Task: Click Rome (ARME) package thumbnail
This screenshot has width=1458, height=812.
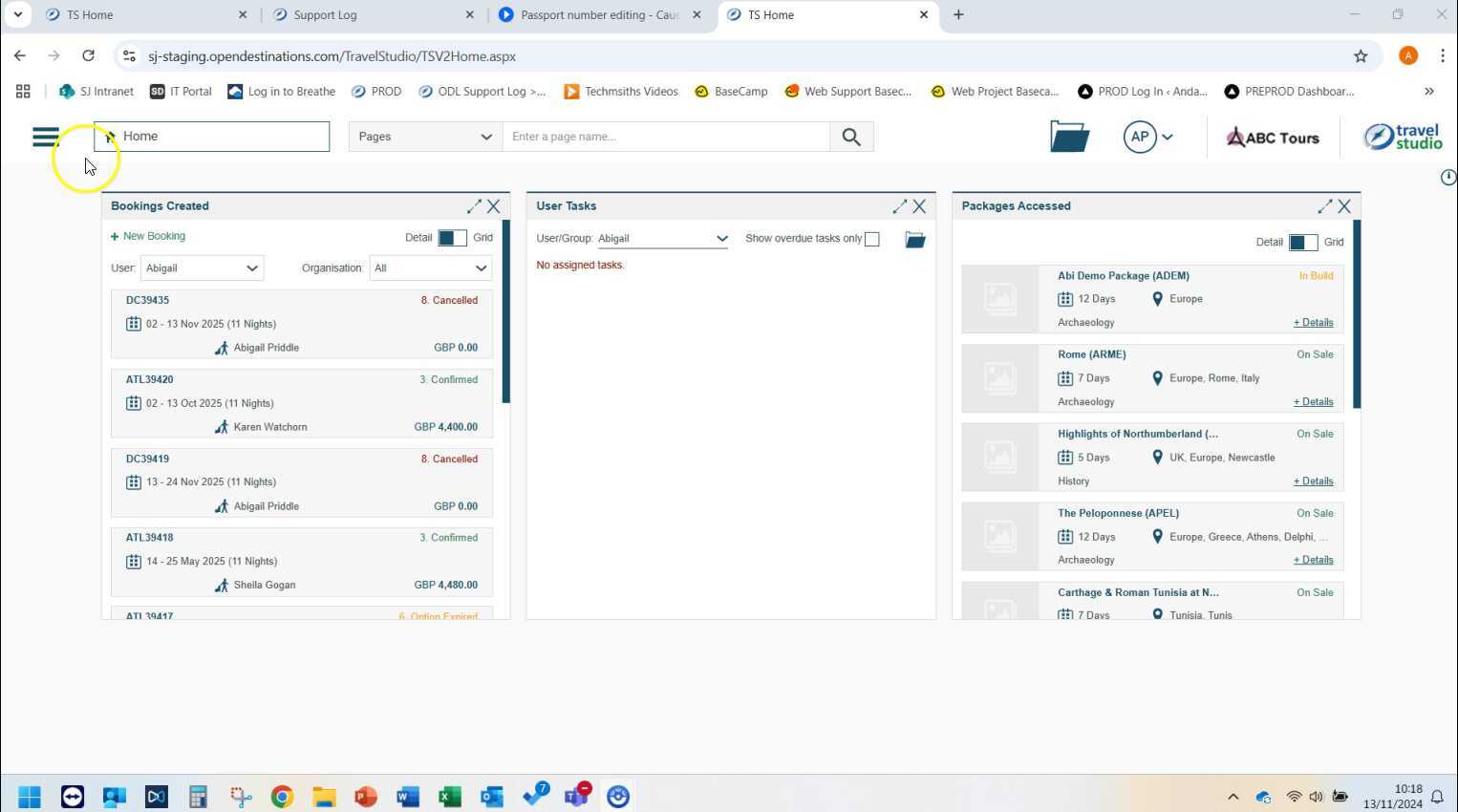Action: click(999, 378)
